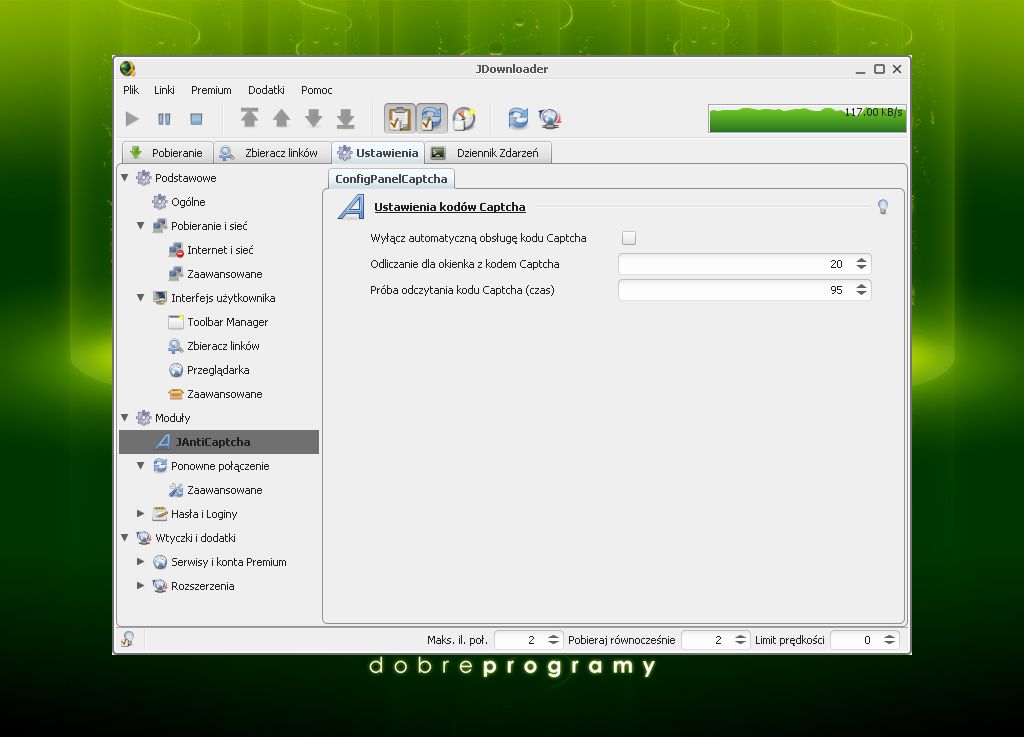Viewport: 1024px width, 737px height.
Task: Open the Dziennik Zdarzeń tab
Action: click(x=488, y=153)
